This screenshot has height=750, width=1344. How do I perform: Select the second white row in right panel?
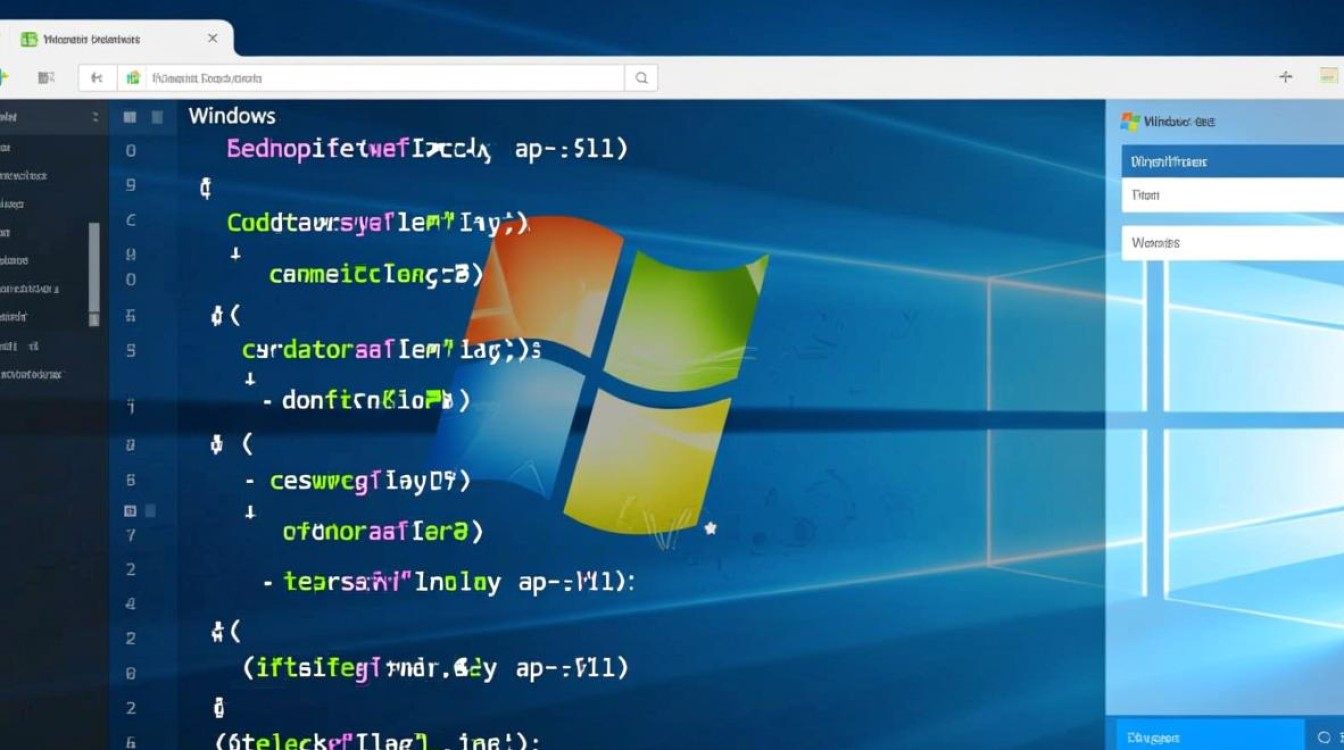[x=1232, y=243]
